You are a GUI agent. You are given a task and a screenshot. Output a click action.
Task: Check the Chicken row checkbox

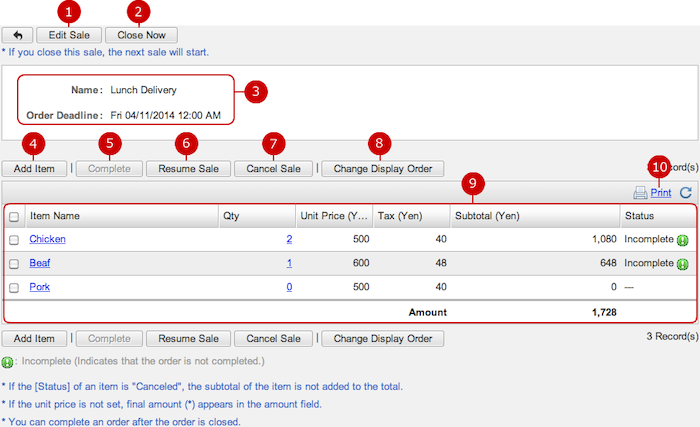click(14, 240)
